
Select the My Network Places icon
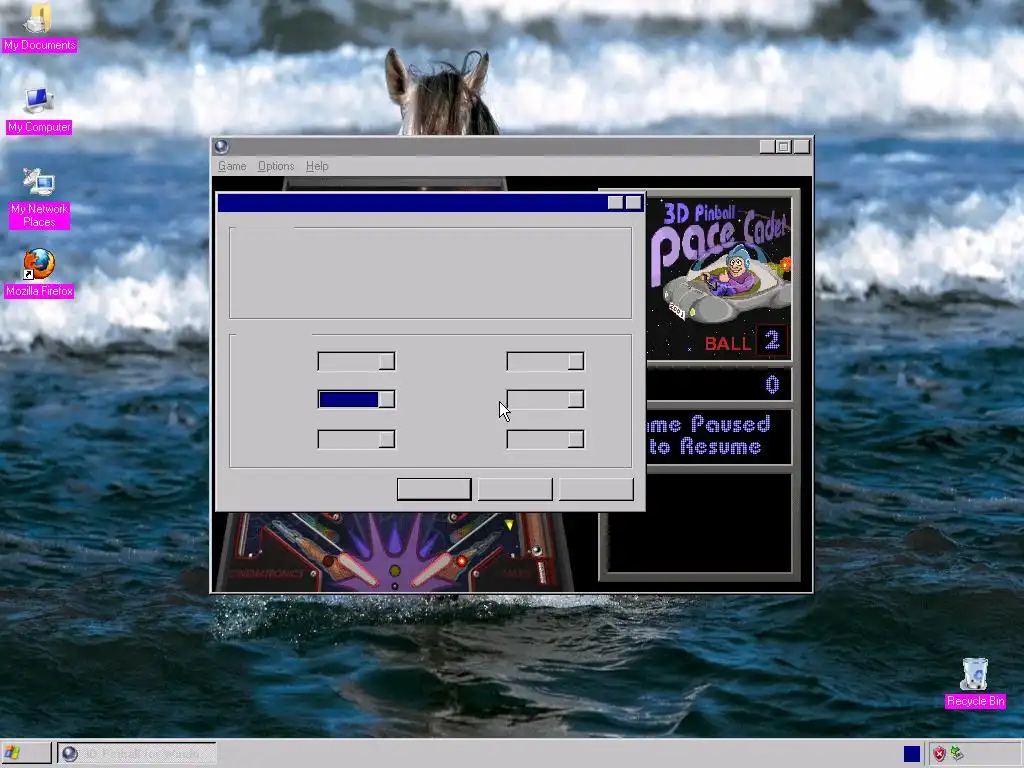[39, 199]
